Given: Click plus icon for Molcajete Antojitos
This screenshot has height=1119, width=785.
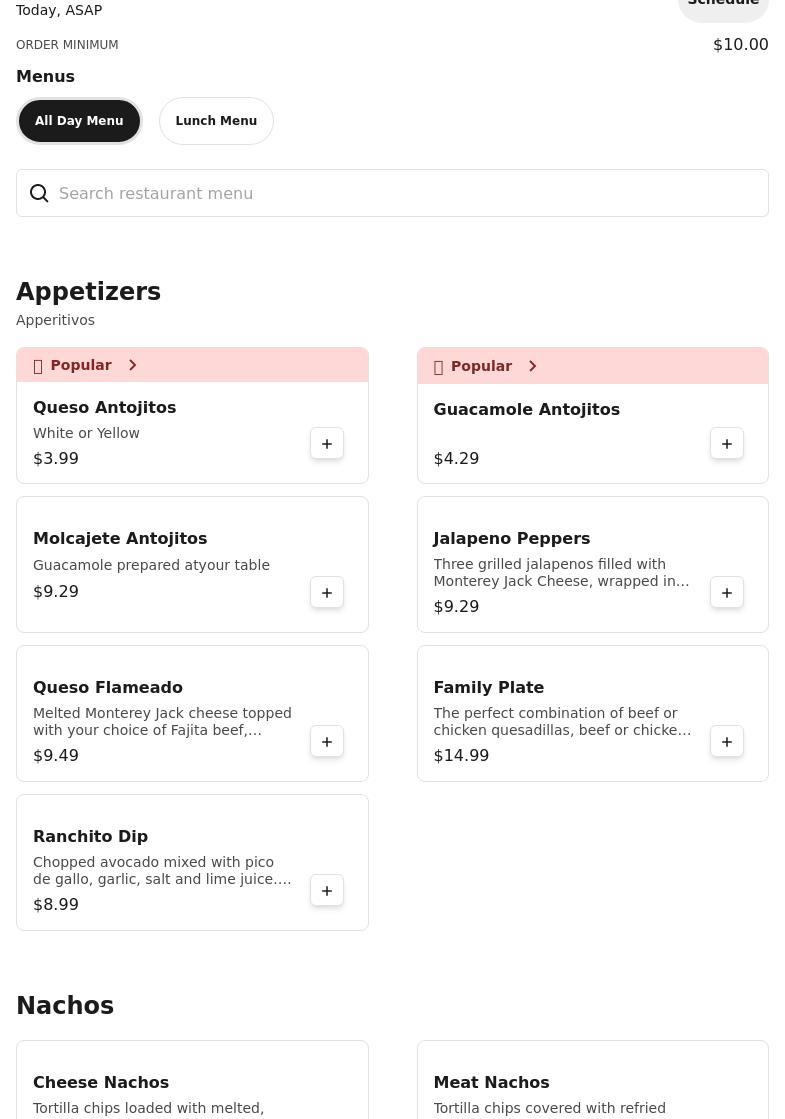Looking at the screenshot, I should [x=327, y=593].
